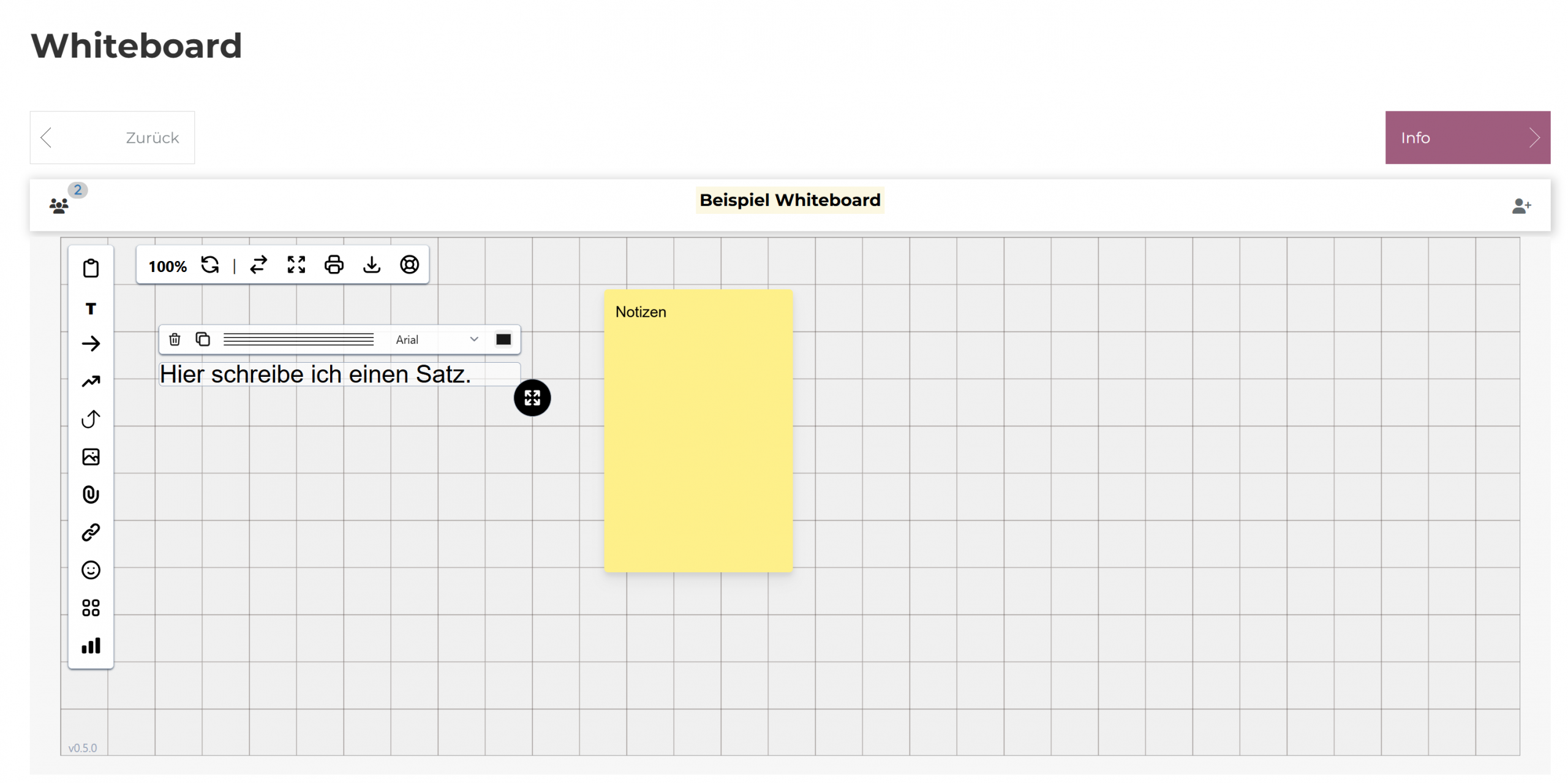Insert a bar chart element
This screenshot has height=783, width=1568.
click(x=91, y=645)
